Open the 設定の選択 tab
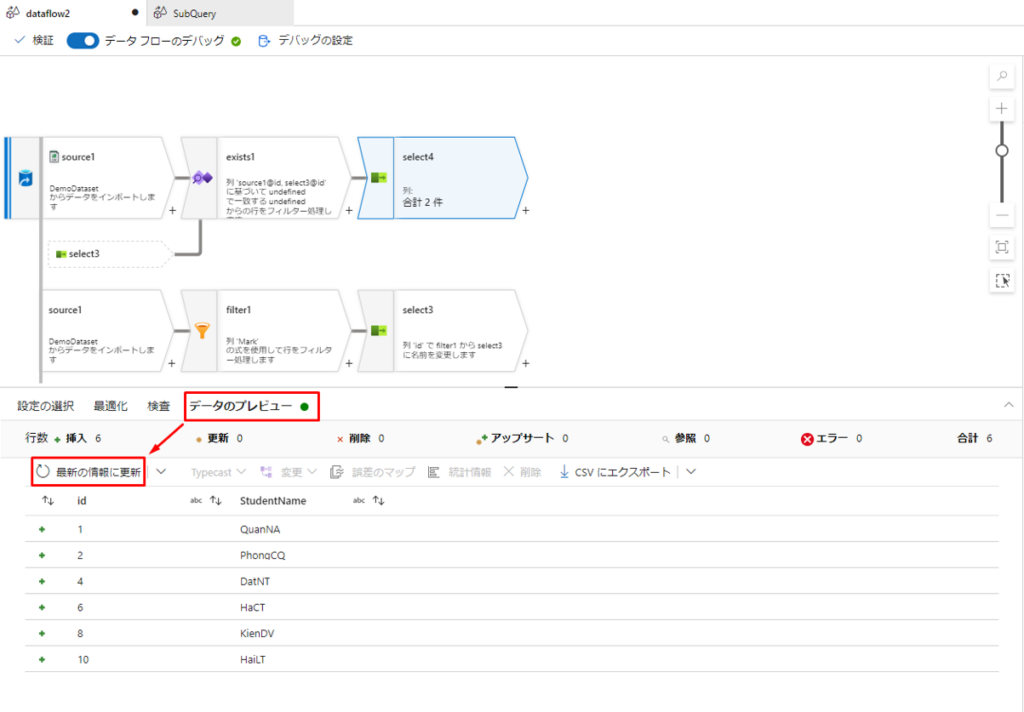Screen dimensions: 1024x712 [46, 406]
